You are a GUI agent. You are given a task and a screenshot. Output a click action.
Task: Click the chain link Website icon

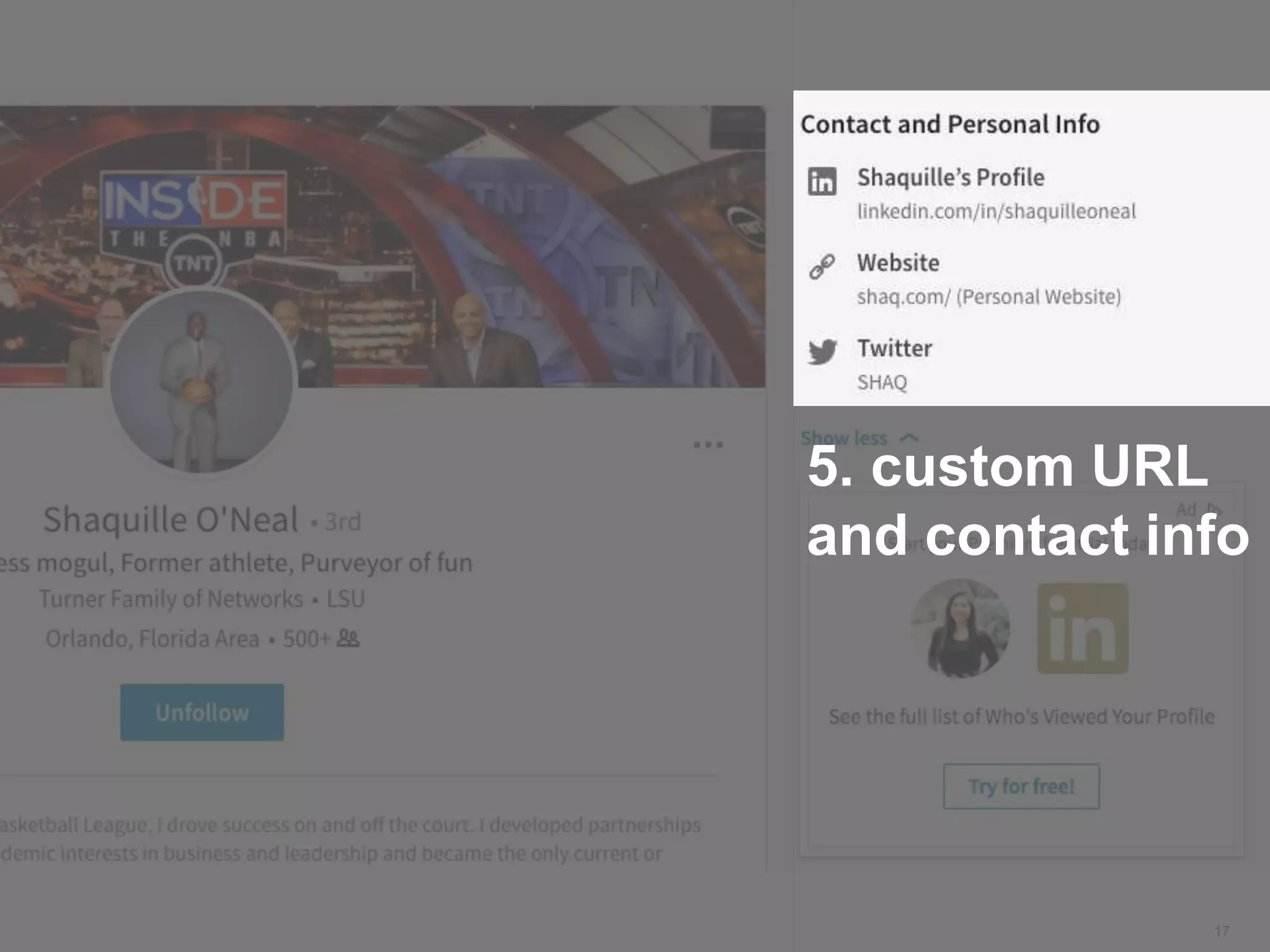822,267
